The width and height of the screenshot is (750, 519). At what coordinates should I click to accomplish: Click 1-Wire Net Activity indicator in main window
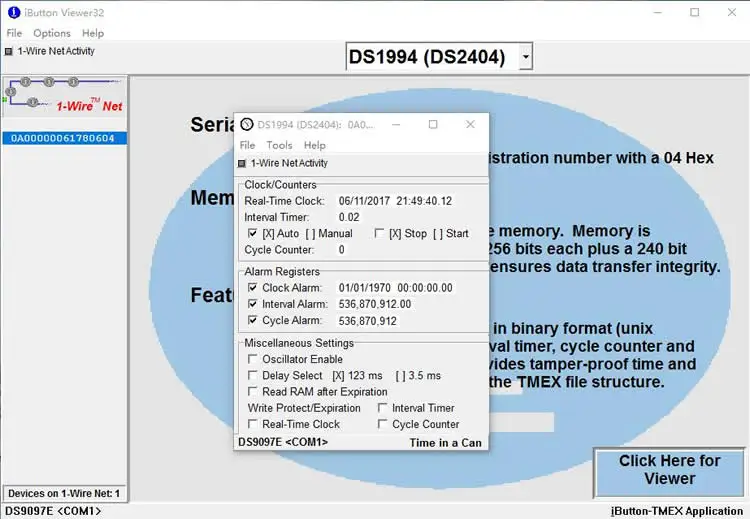(x=9, y=52)
